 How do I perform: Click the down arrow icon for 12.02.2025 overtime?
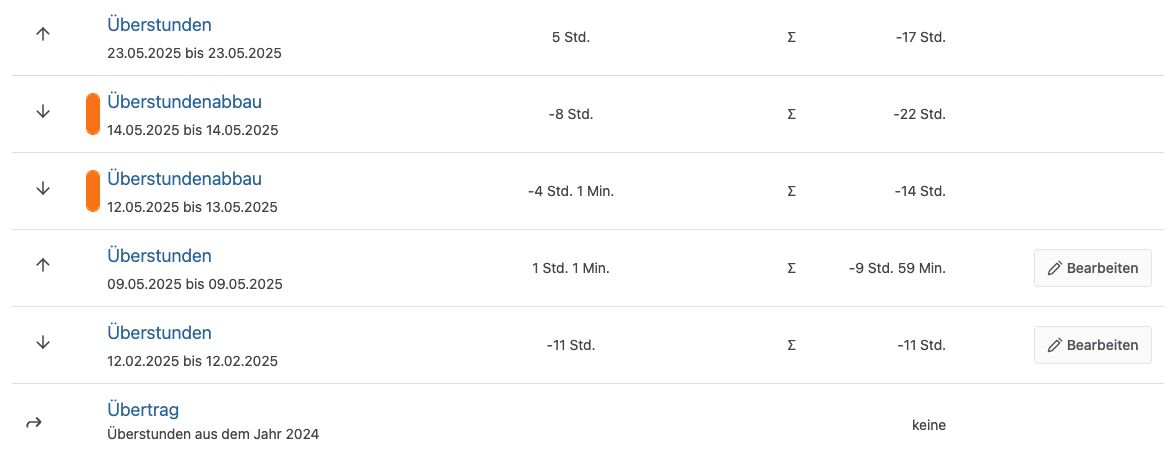pos(43,342)
